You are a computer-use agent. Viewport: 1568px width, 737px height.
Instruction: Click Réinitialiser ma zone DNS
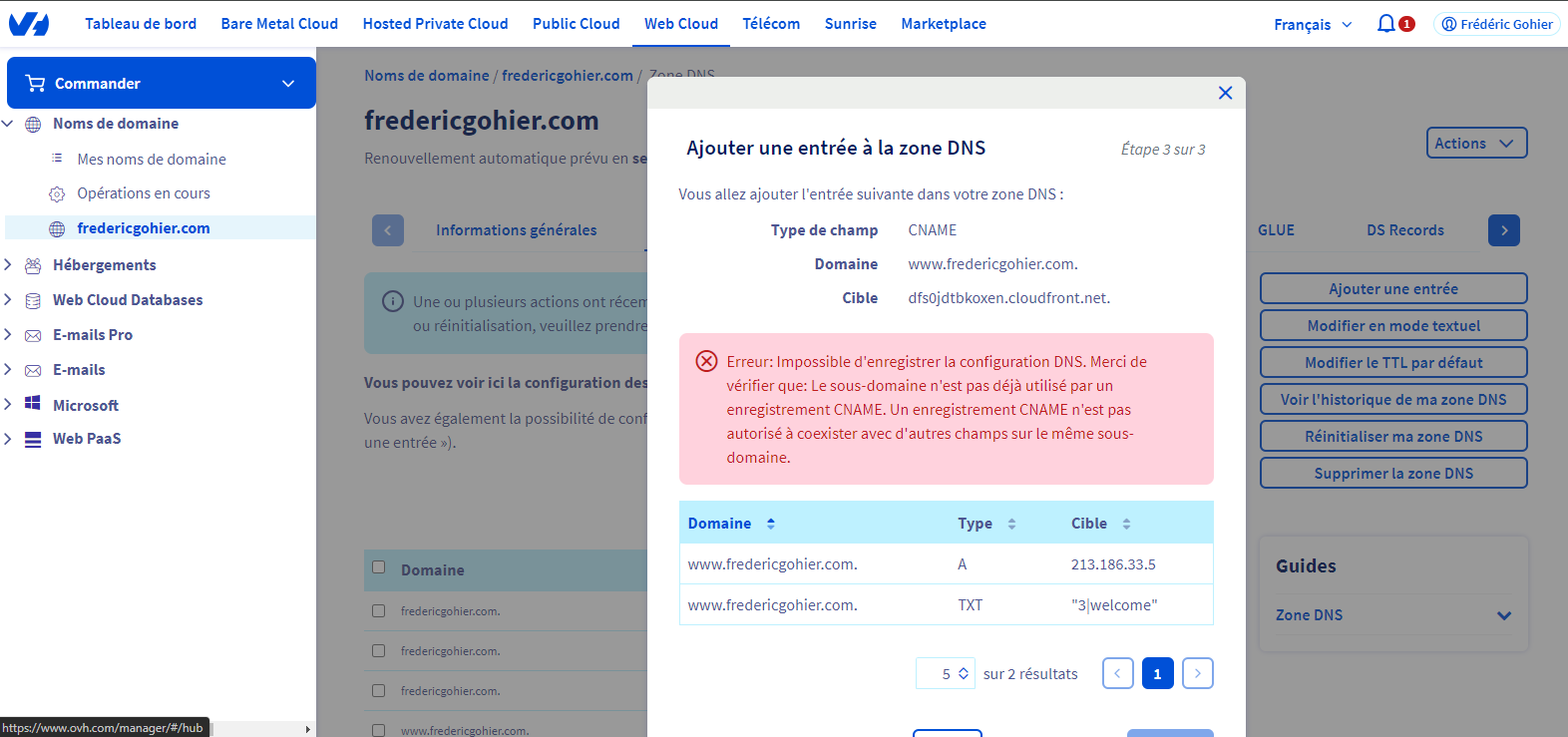(1393, 436)
